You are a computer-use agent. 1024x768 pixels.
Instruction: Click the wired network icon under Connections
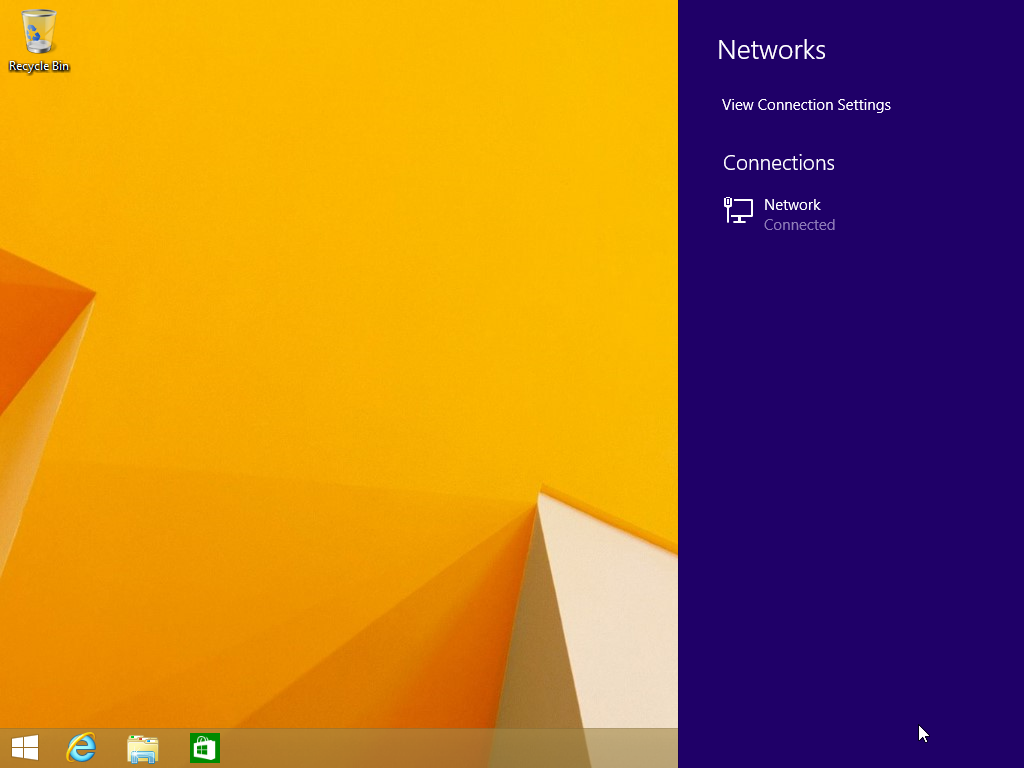[737, 211]
